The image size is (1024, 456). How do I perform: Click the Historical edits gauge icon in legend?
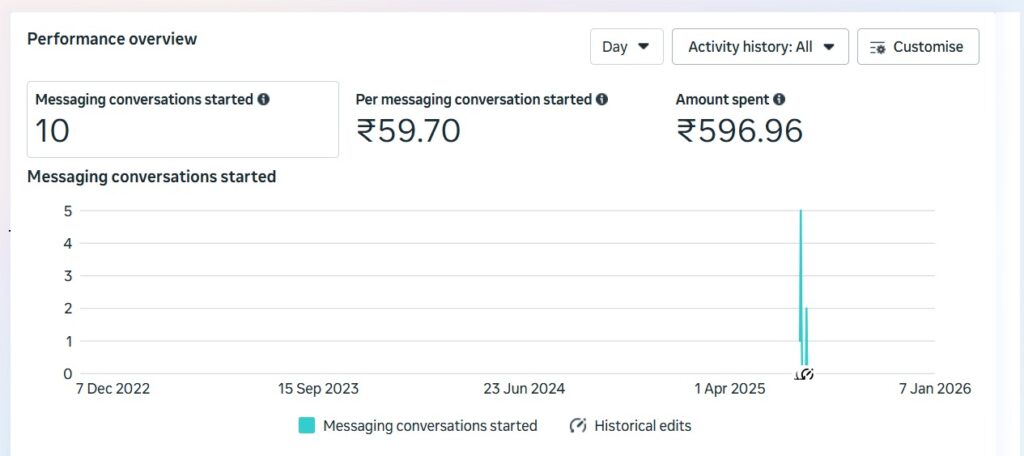click(578, 426)
